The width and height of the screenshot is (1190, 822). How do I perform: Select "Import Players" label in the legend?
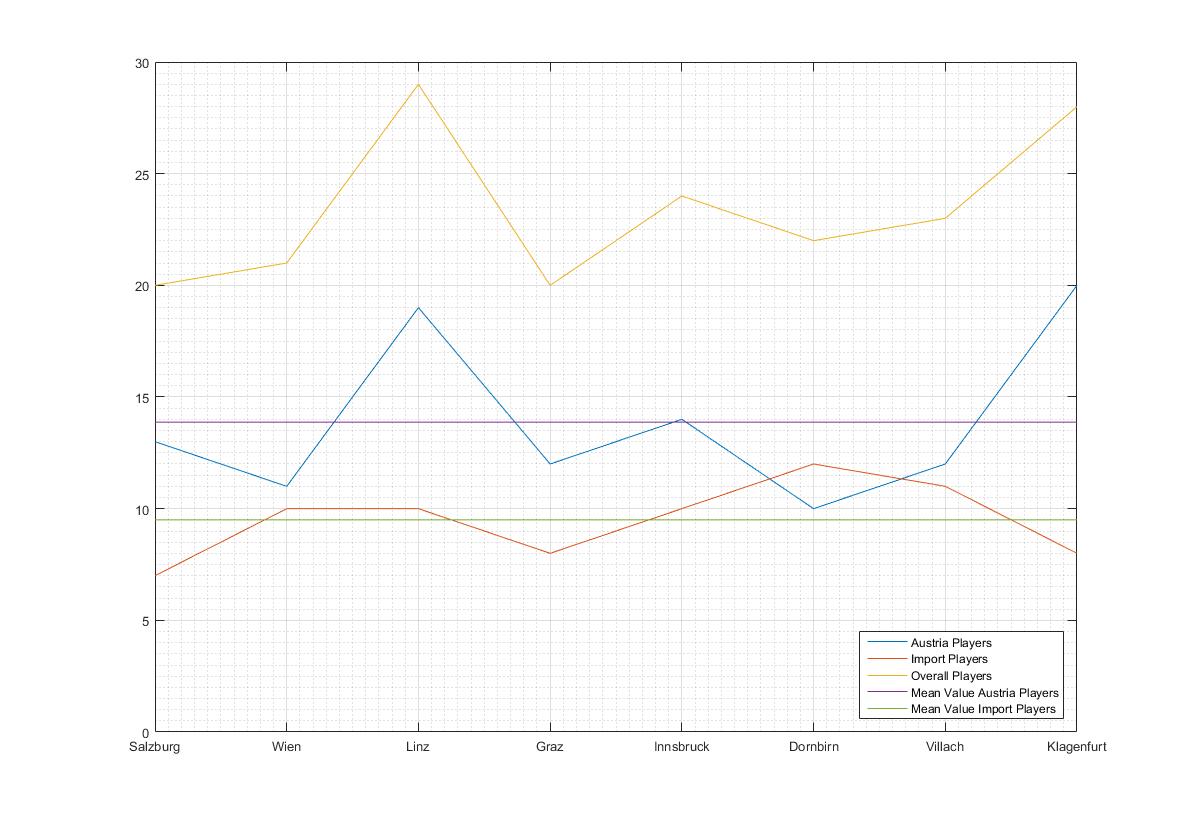[948, 660]
